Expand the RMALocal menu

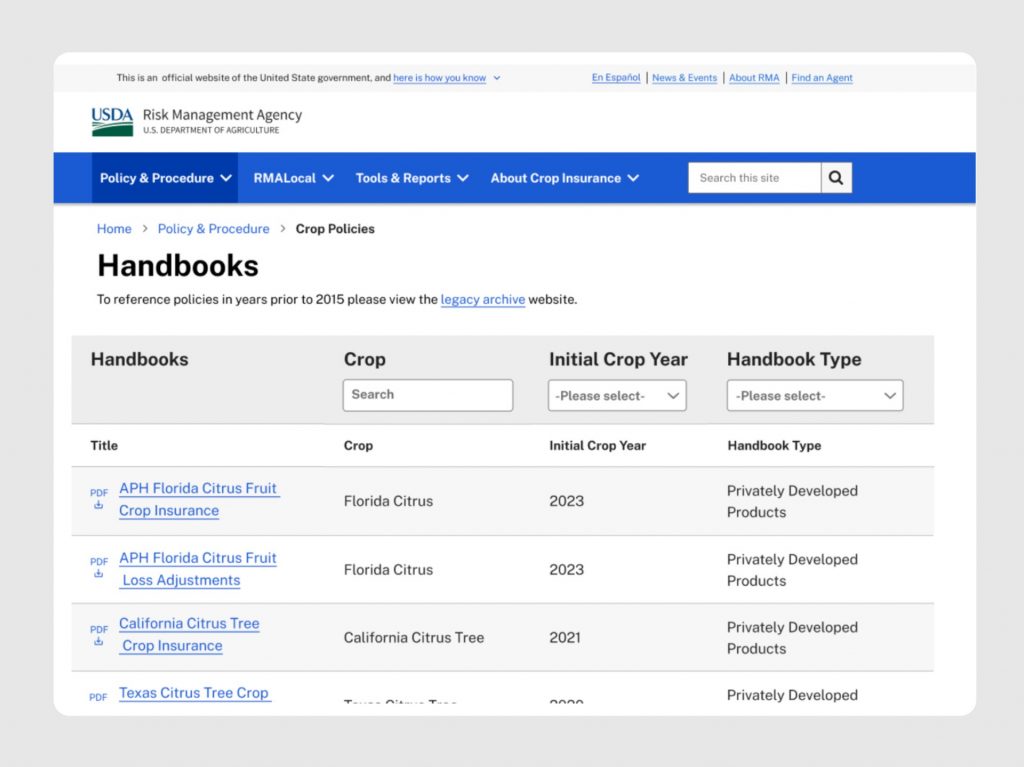click(293, 178)
